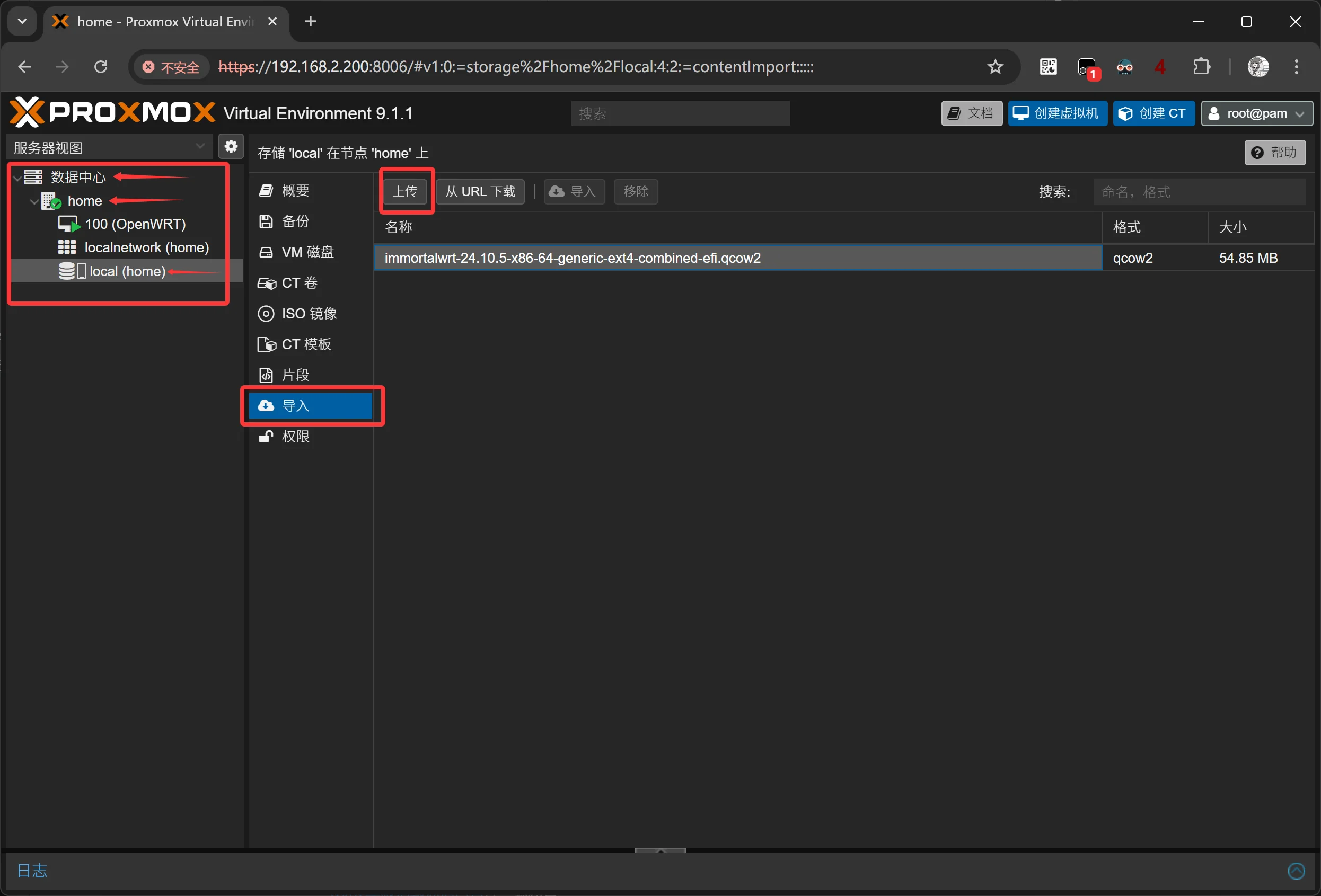
Task: Open CT 模板 templates section
Action: [306, 344]
